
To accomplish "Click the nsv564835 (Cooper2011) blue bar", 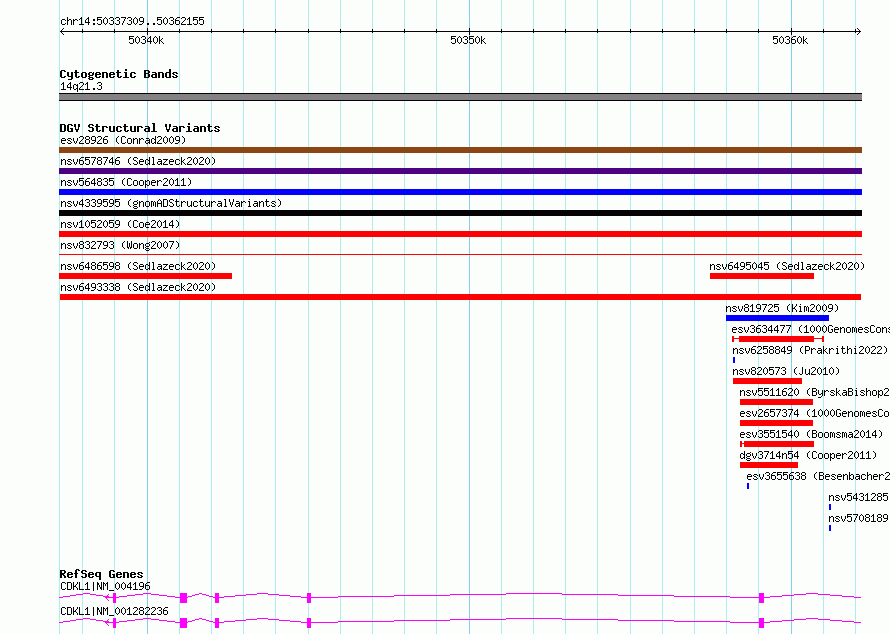I will (x=460, y=192).
